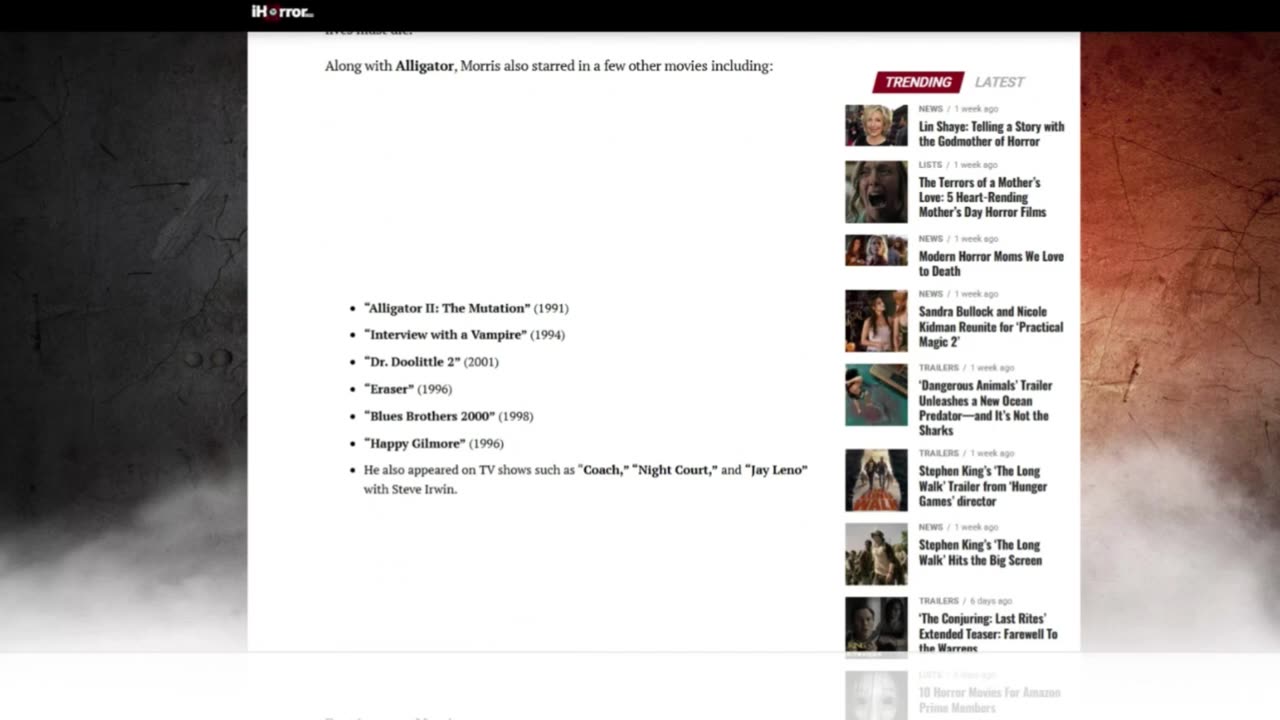Image resolution: width=1280 pixels, height=720 pixels.
Task: Click the "Jay Leno" text in TV shows line
Action: [776, 470]
